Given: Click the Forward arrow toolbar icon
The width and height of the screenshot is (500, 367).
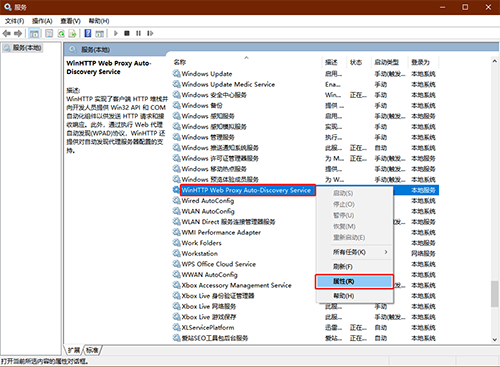Looking at the screenshot, I should click(x=18, y=33).
